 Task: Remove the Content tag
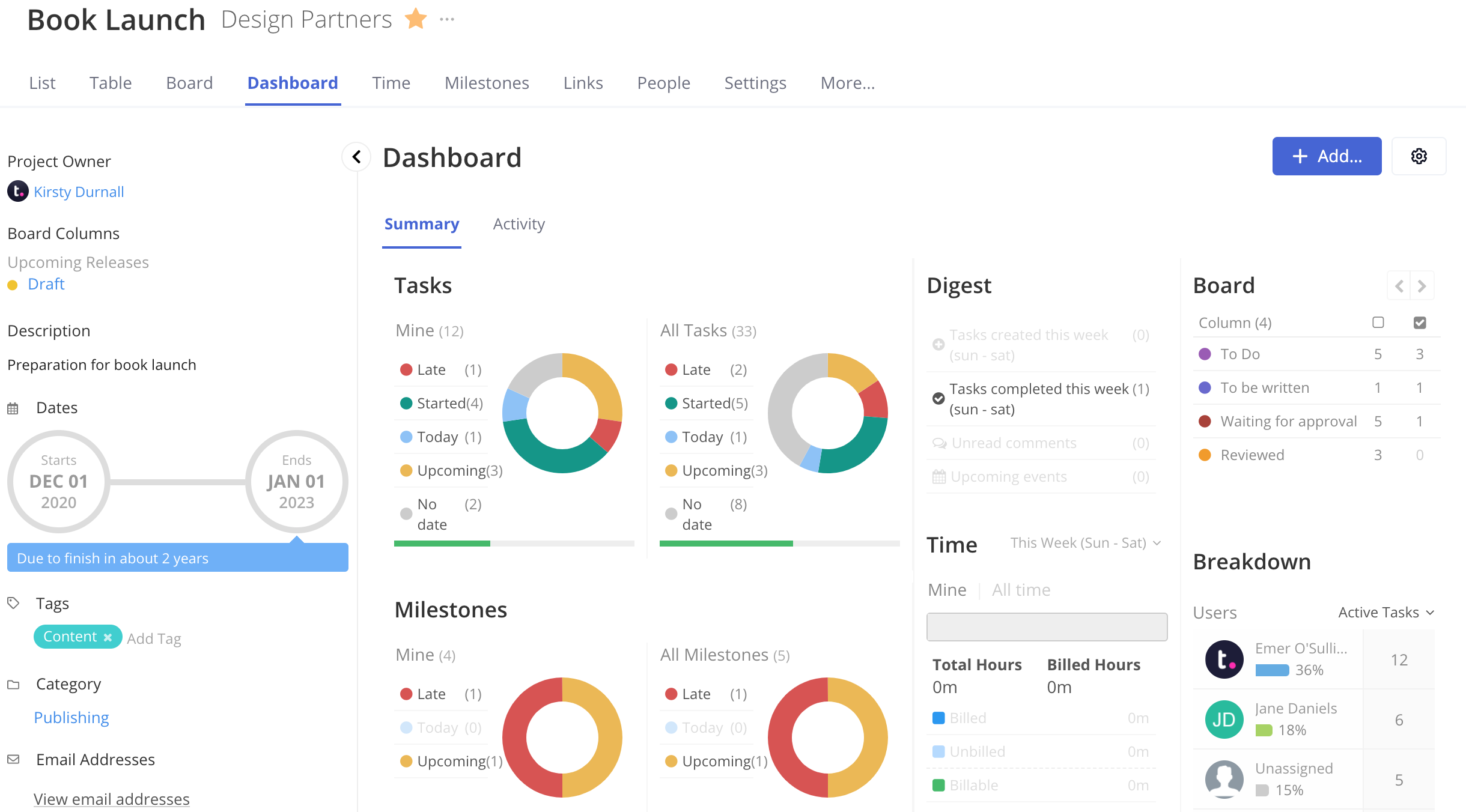tap(107, 637)
